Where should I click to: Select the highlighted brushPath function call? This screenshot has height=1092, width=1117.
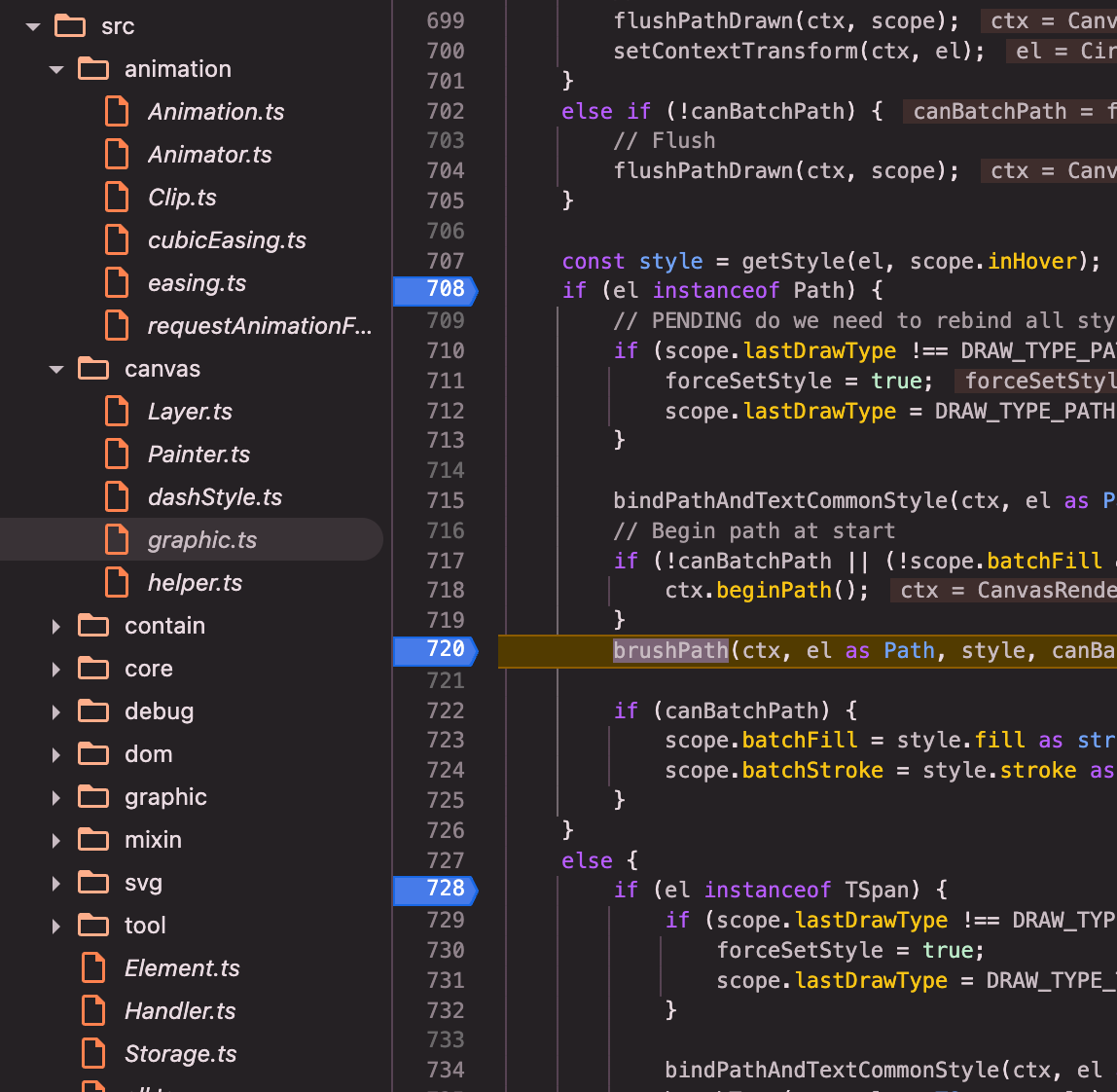tap(670, 650)
